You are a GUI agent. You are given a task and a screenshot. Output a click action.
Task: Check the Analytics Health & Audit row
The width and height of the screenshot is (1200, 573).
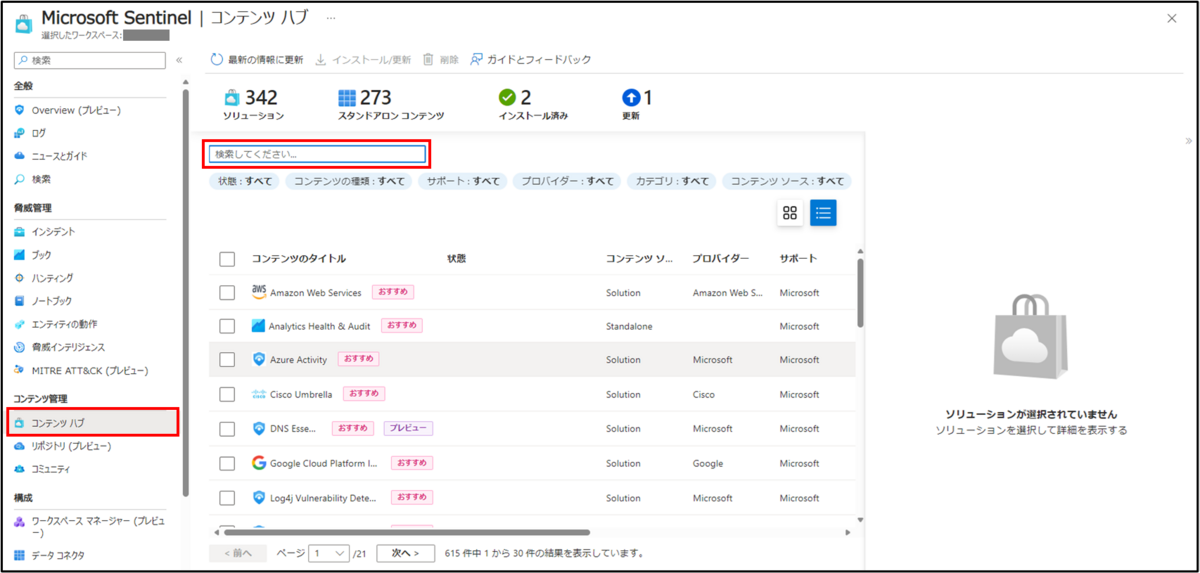click(227, 326)
